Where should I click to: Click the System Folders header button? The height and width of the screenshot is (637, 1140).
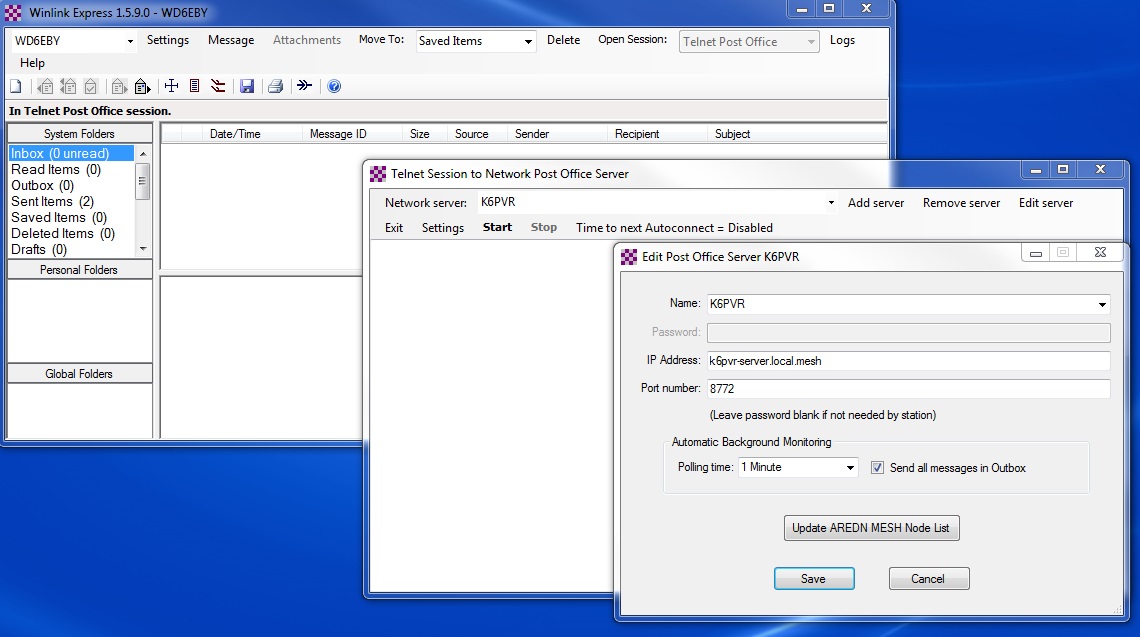[79, 134]
